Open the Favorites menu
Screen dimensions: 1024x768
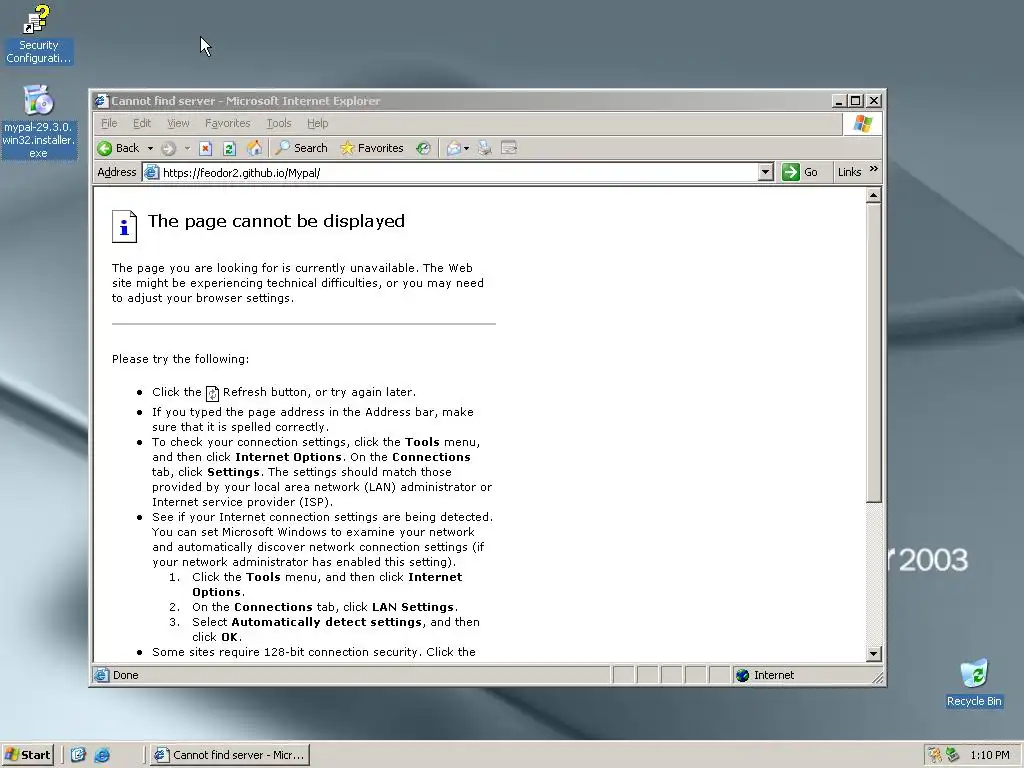[x=227, y=123]
